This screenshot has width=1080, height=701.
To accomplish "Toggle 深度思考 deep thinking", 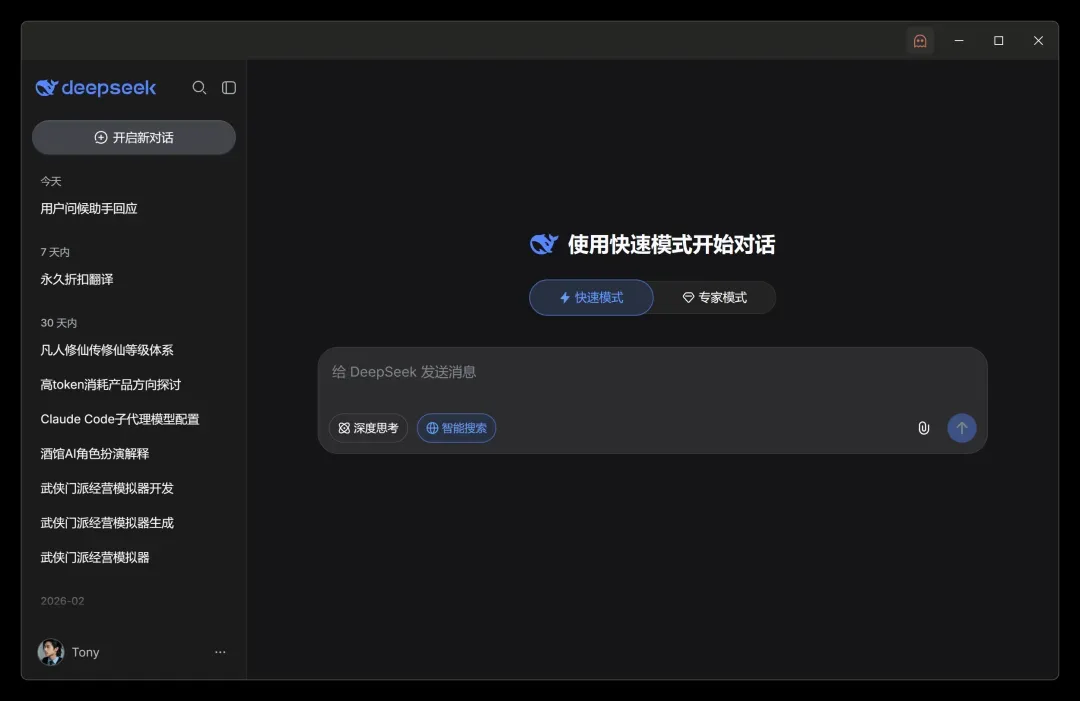I will click(x=368, y=428).
